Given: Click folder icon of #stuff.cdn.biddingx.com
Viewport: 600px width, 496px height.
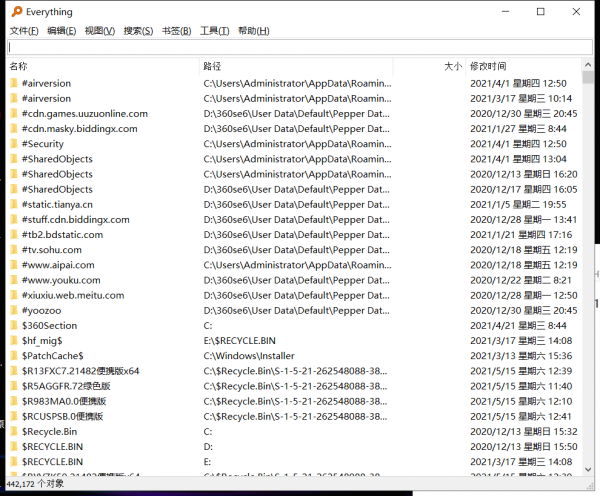Looking at the screenshot, I should point(14,220).
